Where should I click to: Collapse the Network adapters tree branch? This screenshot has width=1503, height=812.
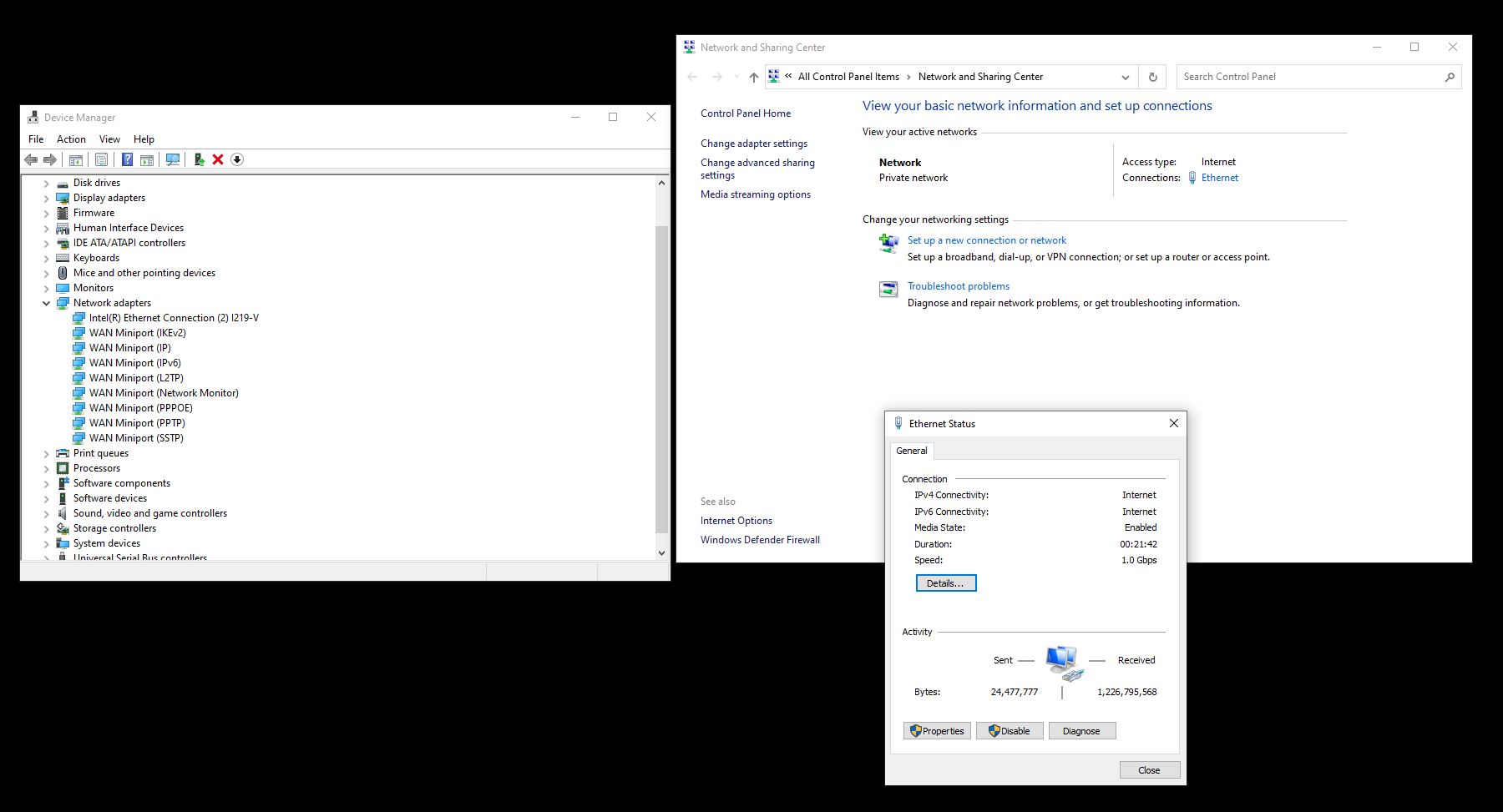pos(46,303)
